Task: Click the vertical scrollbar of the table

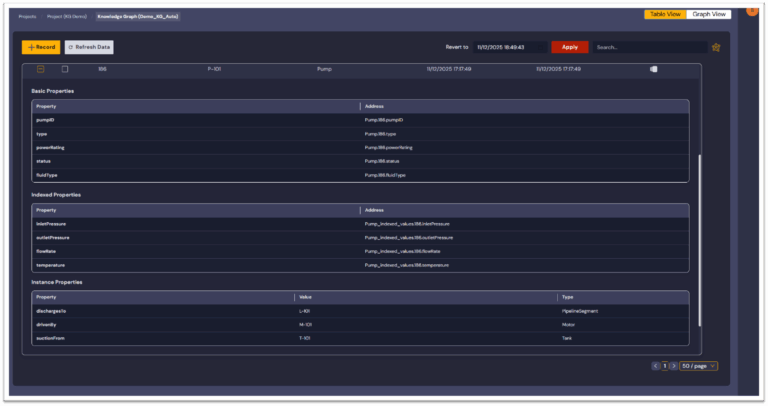Action: pos(700,240)
